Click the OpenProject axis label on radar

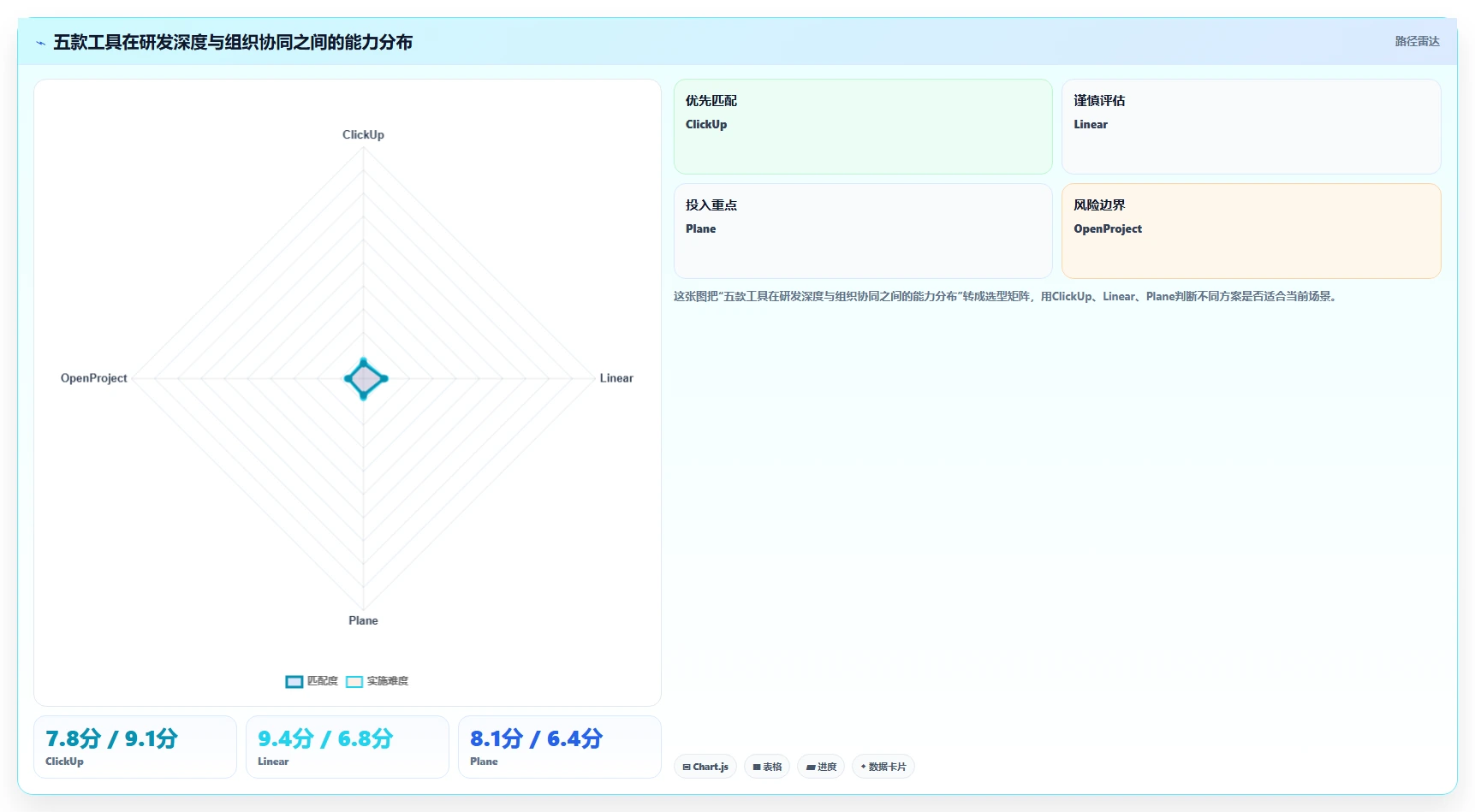(94, 378)
